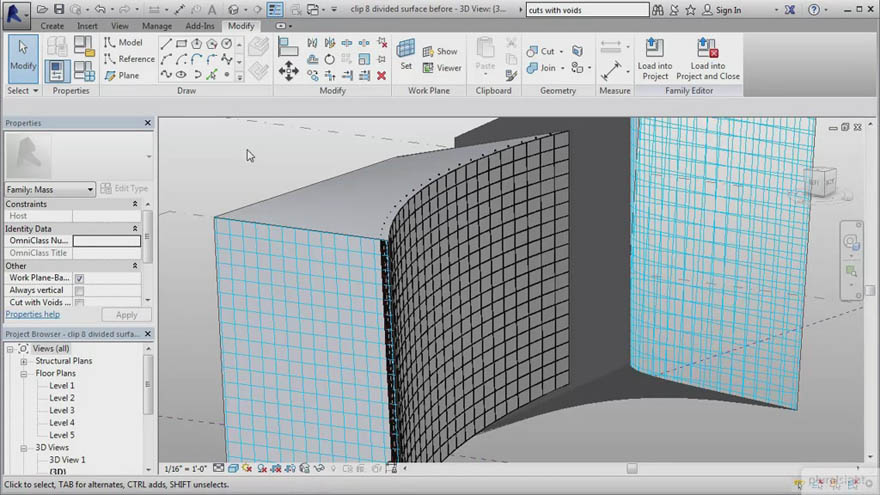880x495 pixels.
Task: Click the Model line button
Action: coord(123,43)
